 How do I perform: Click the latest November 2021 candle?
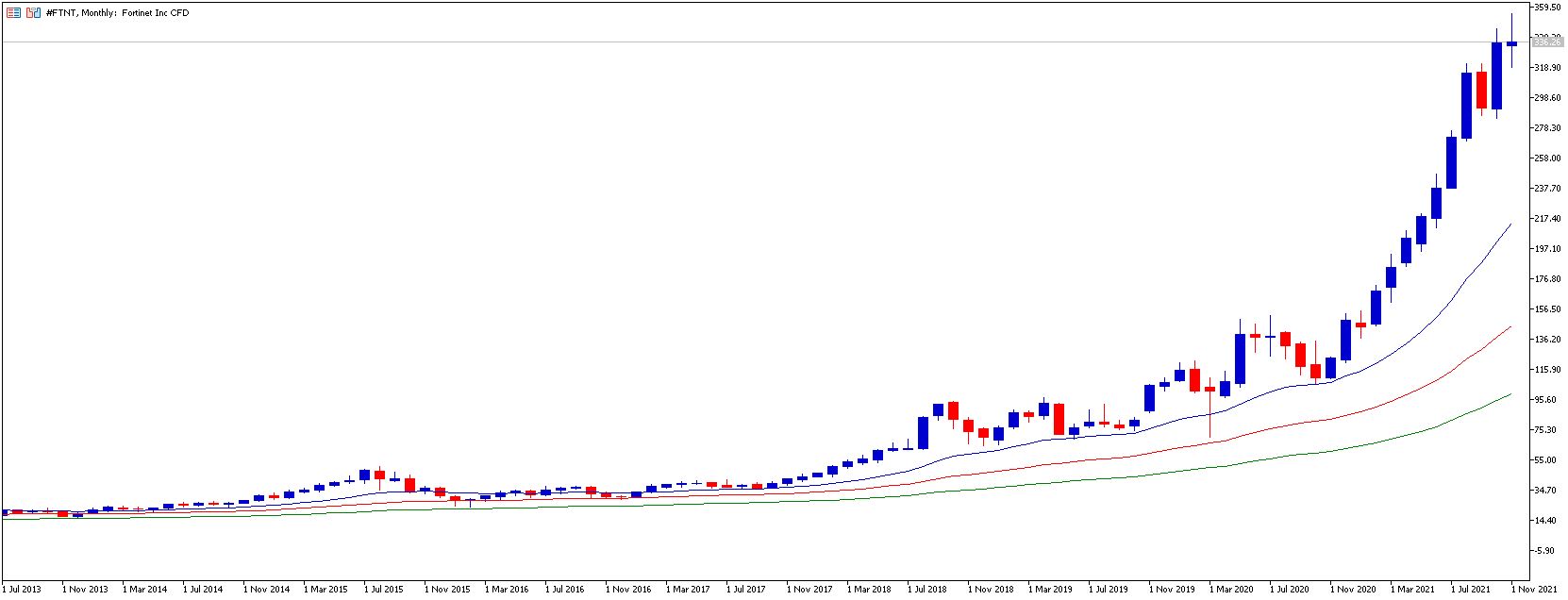pos(1512,43)
